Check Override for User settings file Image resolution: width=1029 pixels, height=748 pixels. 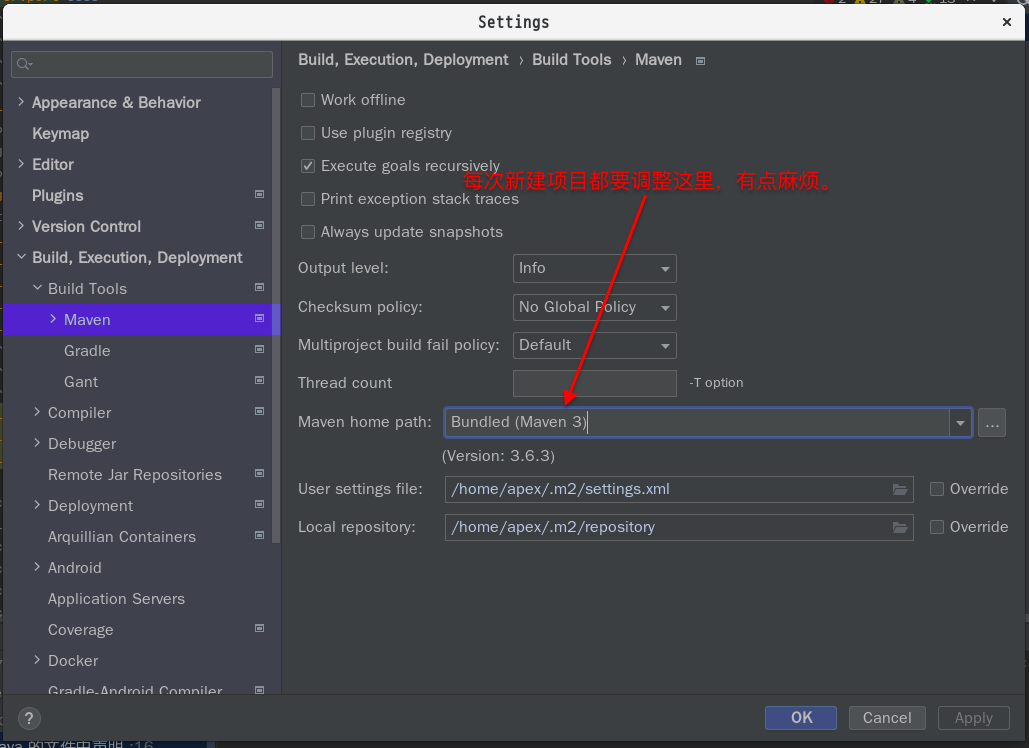pos(937,489)
